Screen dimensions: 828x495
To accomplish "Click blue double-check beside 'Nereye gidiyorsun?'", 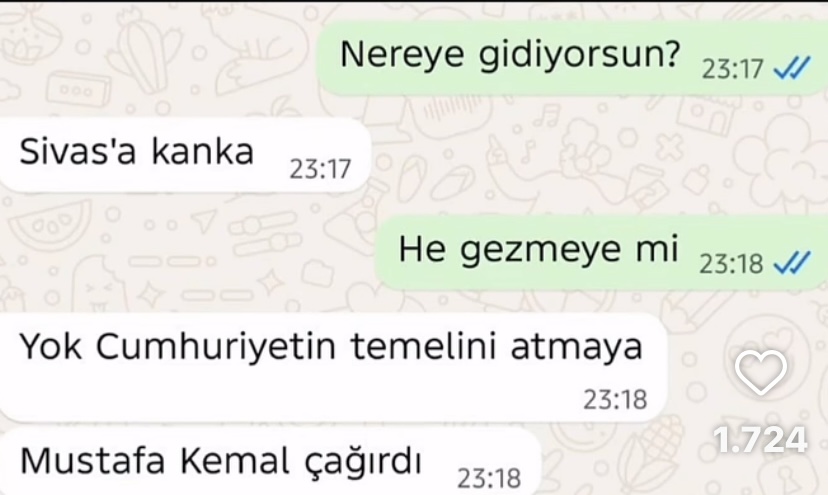I will pos(792,69).
